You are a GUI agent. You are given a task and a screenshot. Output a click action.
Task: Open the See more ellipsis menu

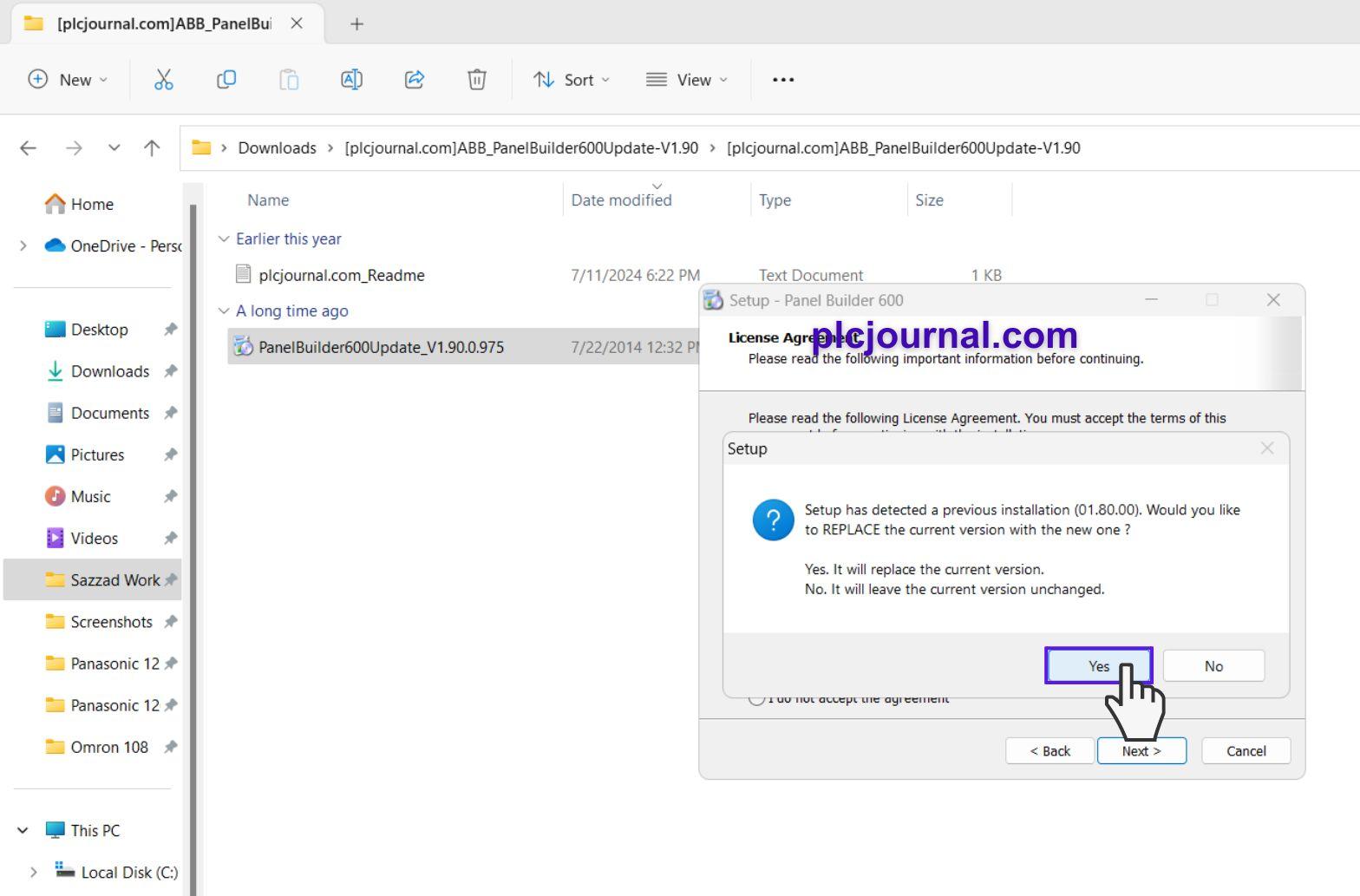(783, 80)
